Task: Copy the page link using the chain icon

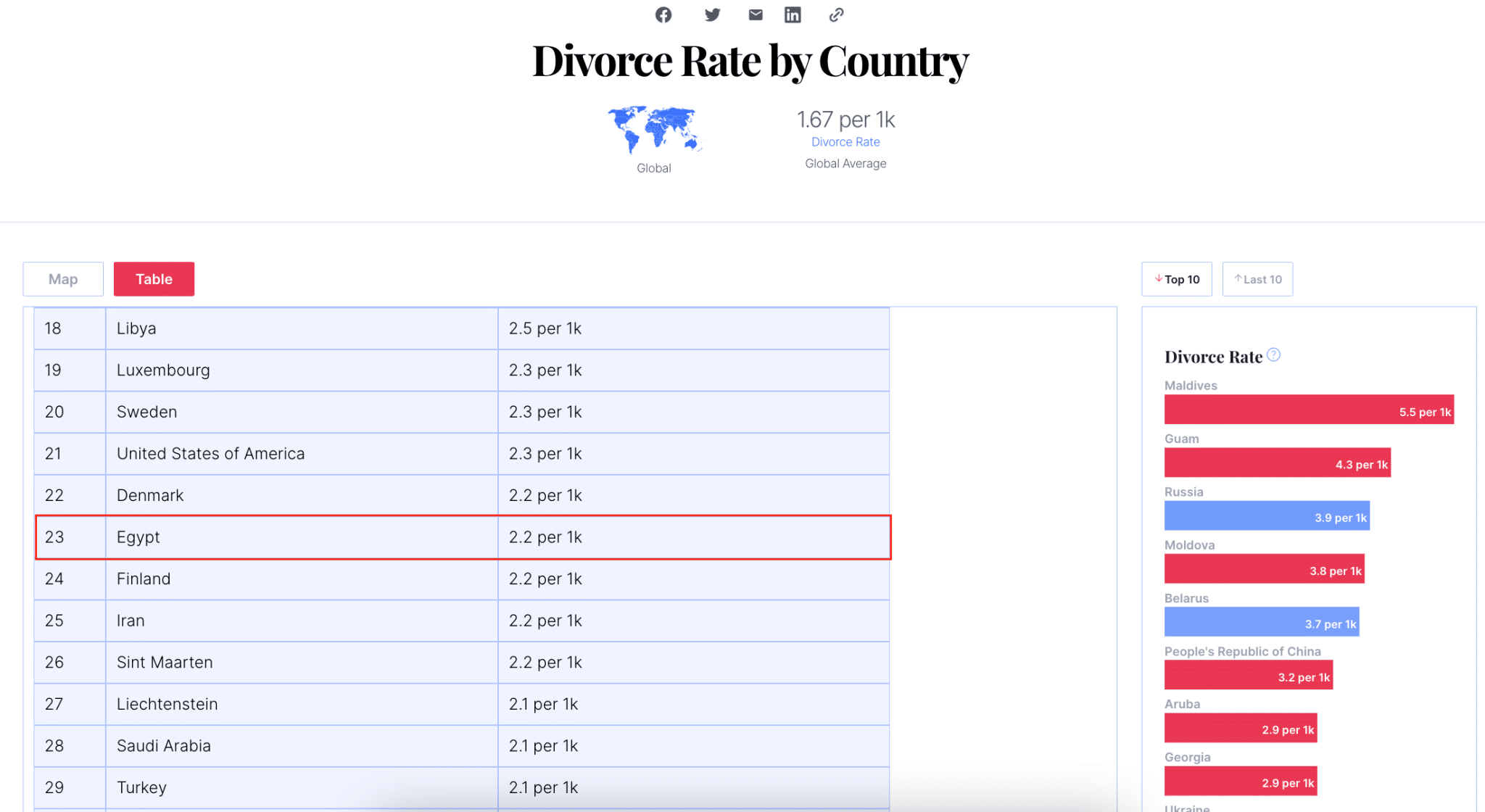Action: (x=836, y=14)
